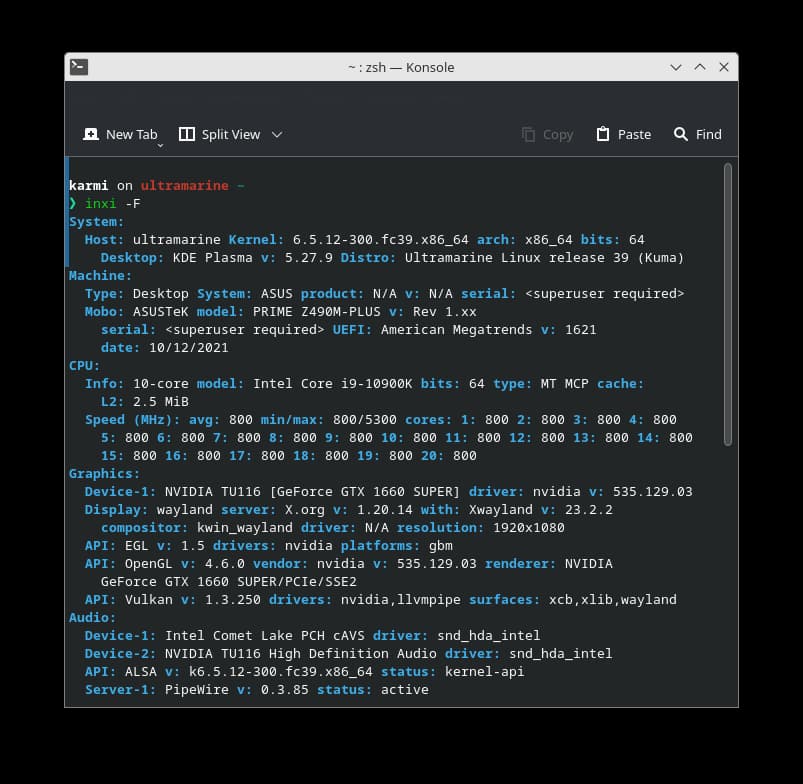The image size is (803, 784).
Task: Click 'GeForce GTX 1660 SUPER/PCIe/SSE2' renderer text
Action: click(x=228, y=582)
